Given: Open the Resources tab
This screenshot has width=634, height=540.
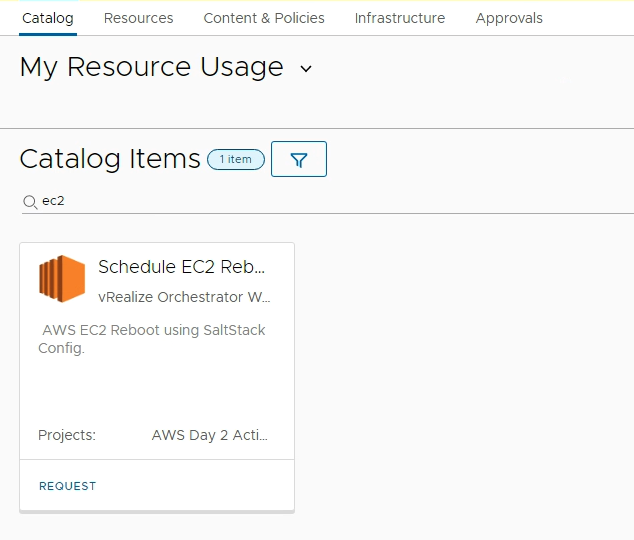Looking at the screenshot, I should tap(138, 18).
